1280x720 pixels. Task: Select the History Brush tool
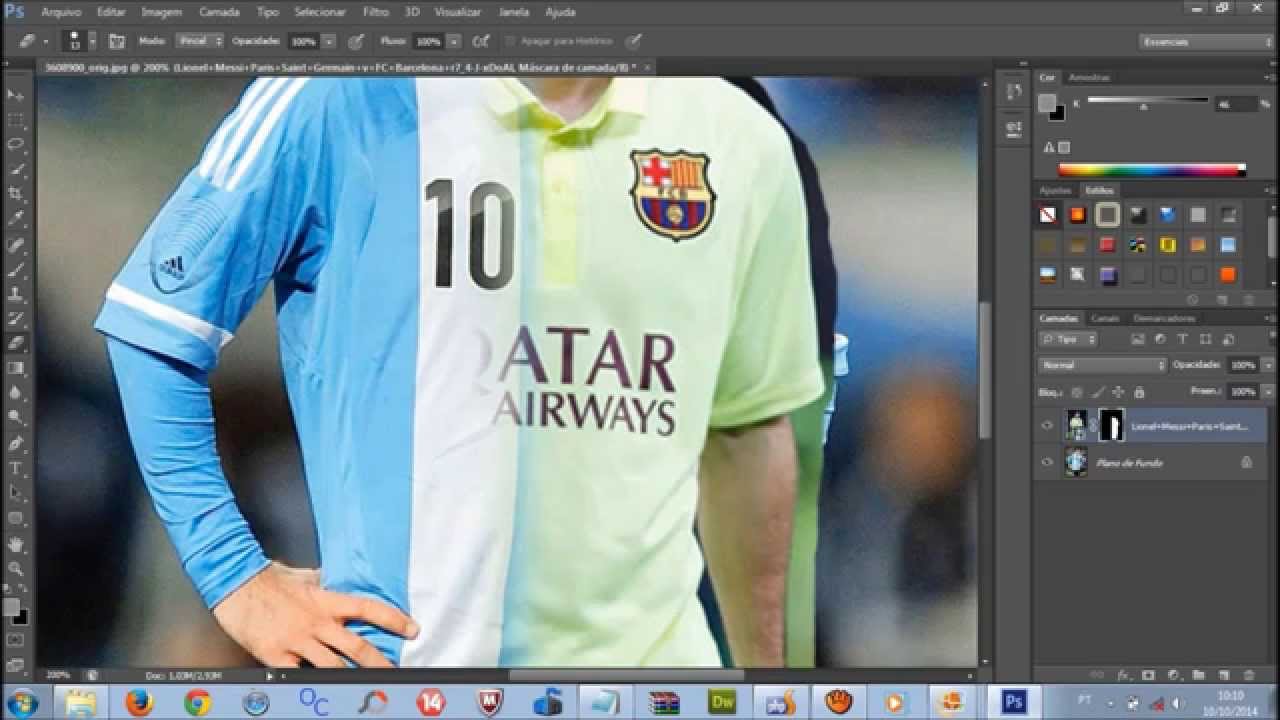coord(16,320)
